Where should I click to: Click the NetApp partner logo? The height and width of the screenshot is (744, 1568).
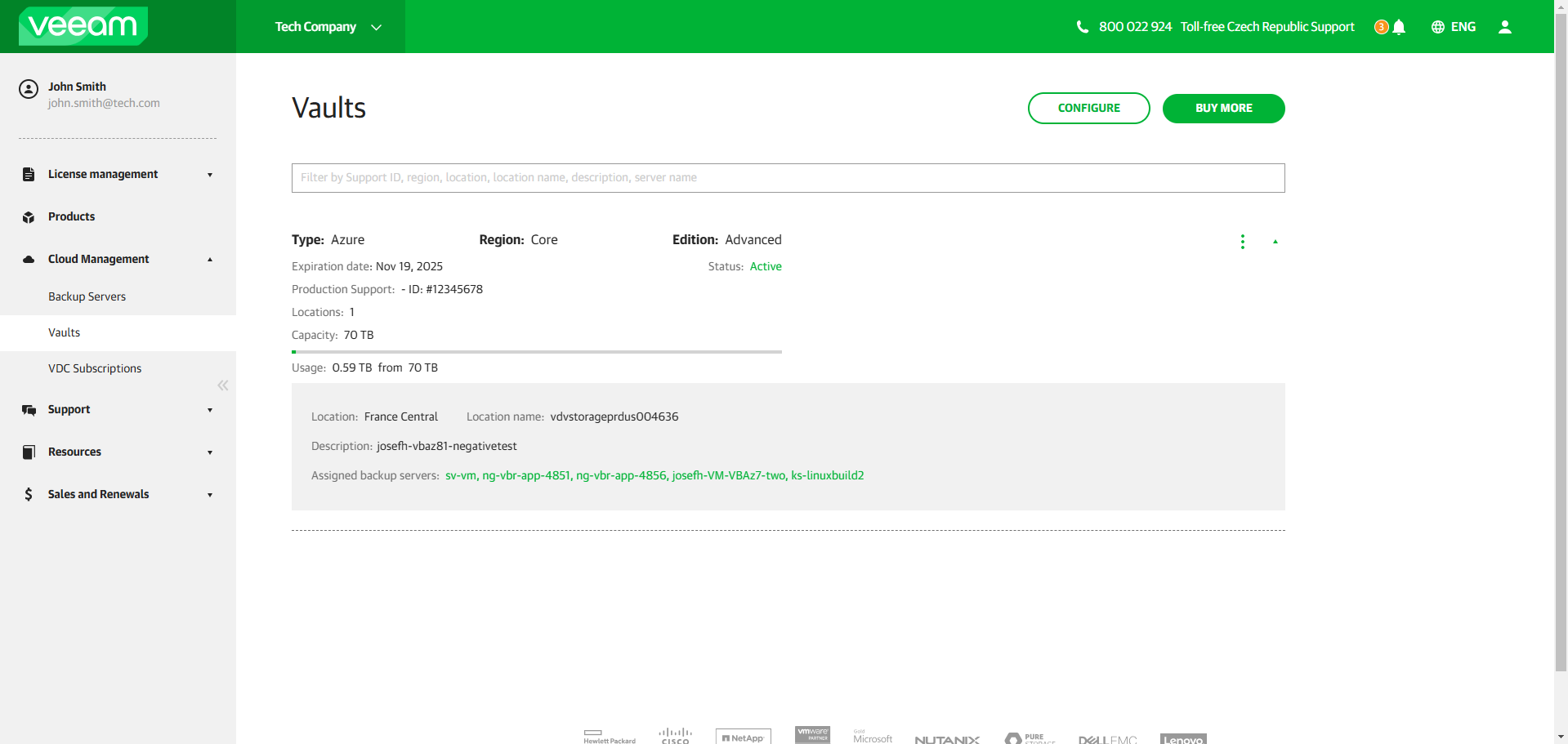(744, 737)
